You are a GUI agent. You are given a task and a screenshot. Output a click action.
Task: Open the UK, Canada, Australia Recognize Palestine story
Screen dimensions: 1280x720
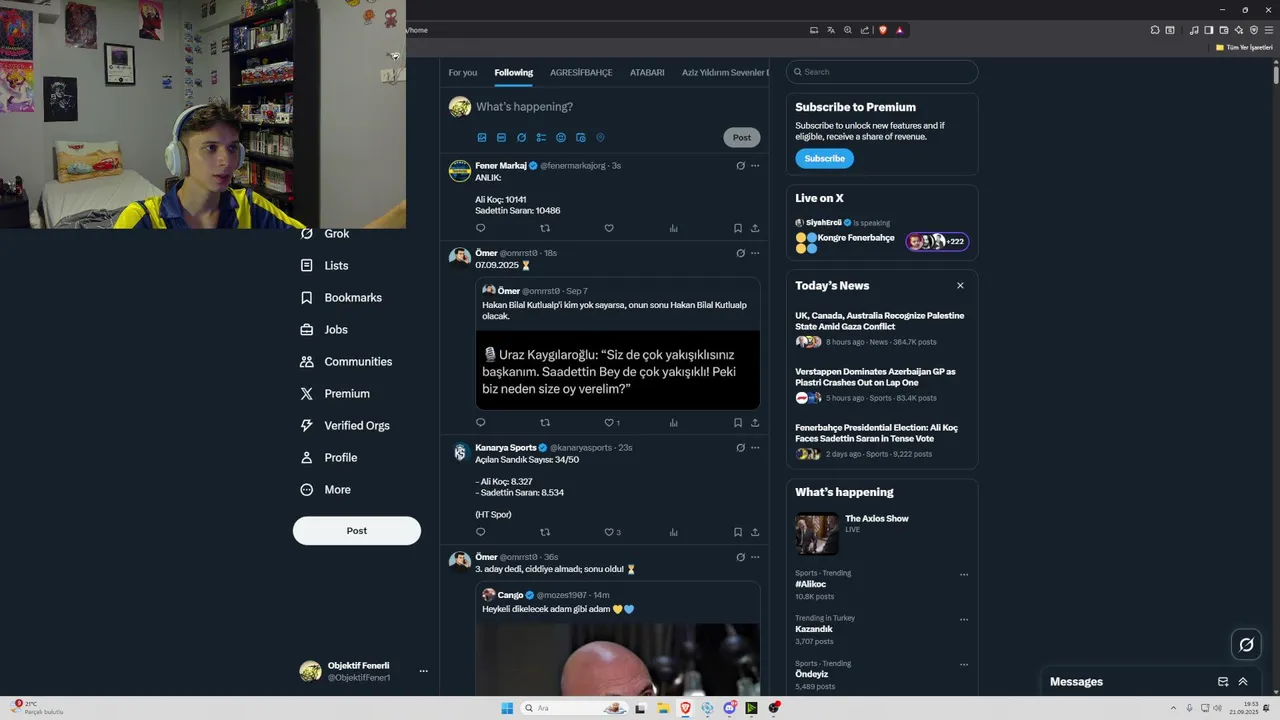[x=880, y=321]
